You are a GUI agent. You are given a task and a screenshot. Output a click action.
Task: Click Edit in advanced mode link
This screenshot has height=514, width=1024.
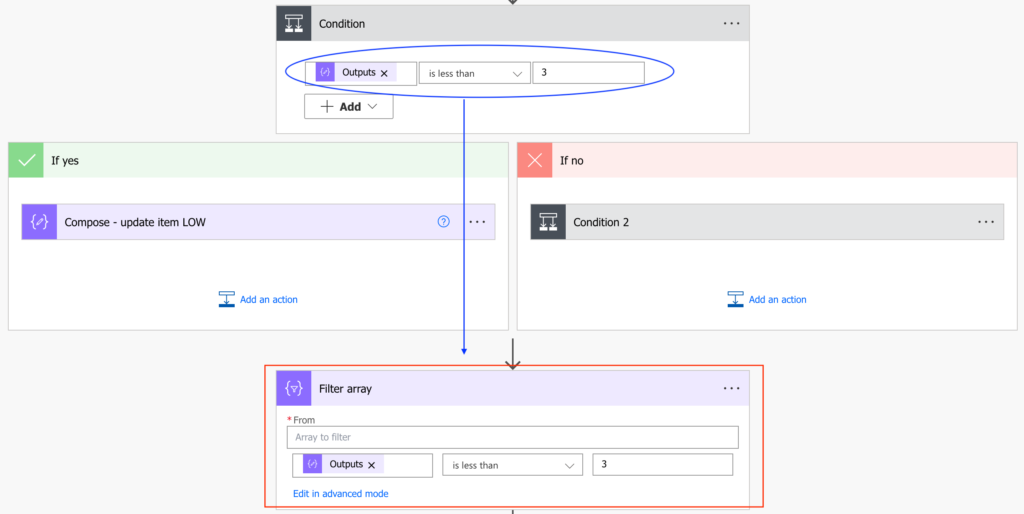(340, 494)
